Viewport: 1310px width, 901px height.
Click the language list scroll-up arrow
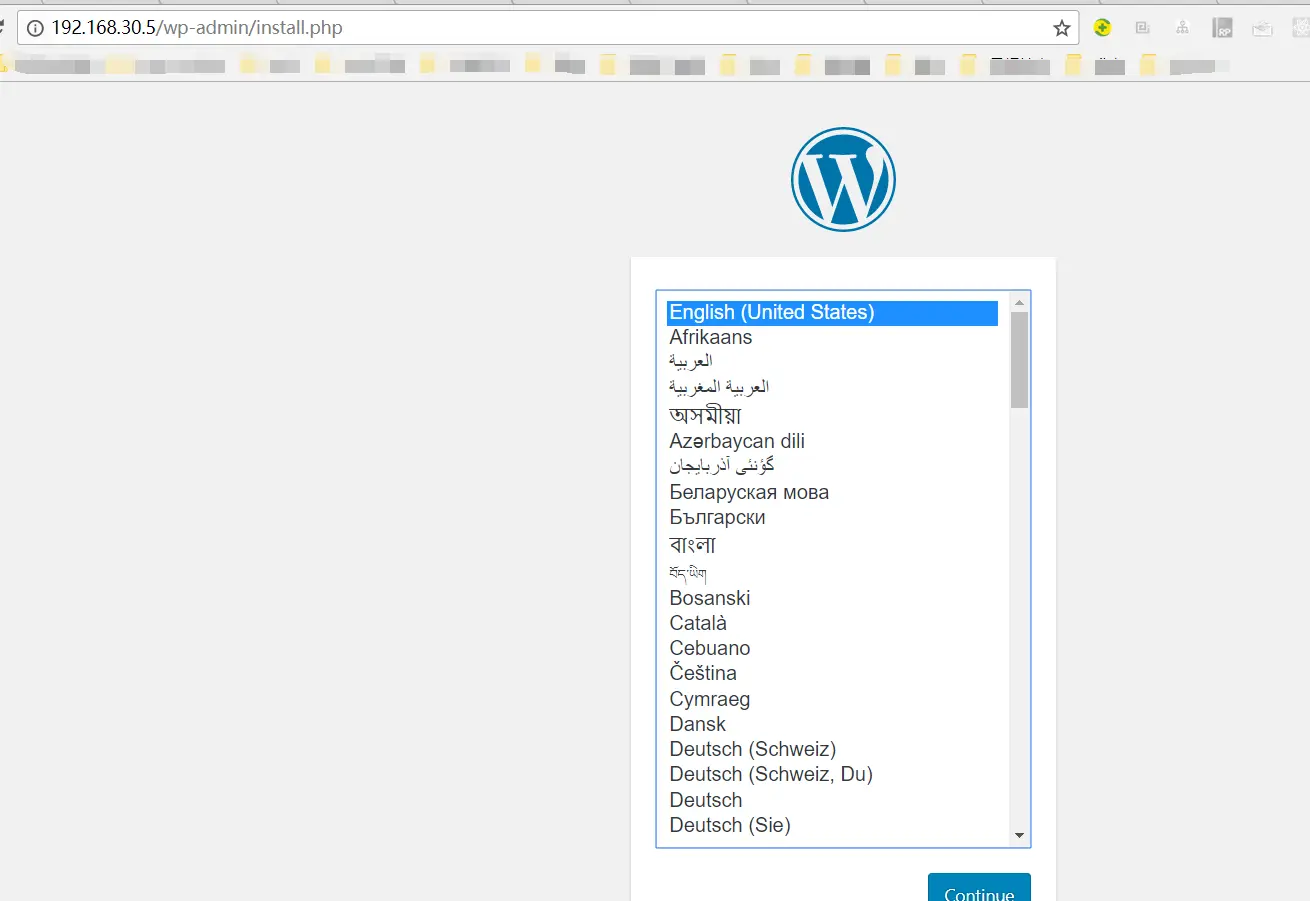point(1019,302)
